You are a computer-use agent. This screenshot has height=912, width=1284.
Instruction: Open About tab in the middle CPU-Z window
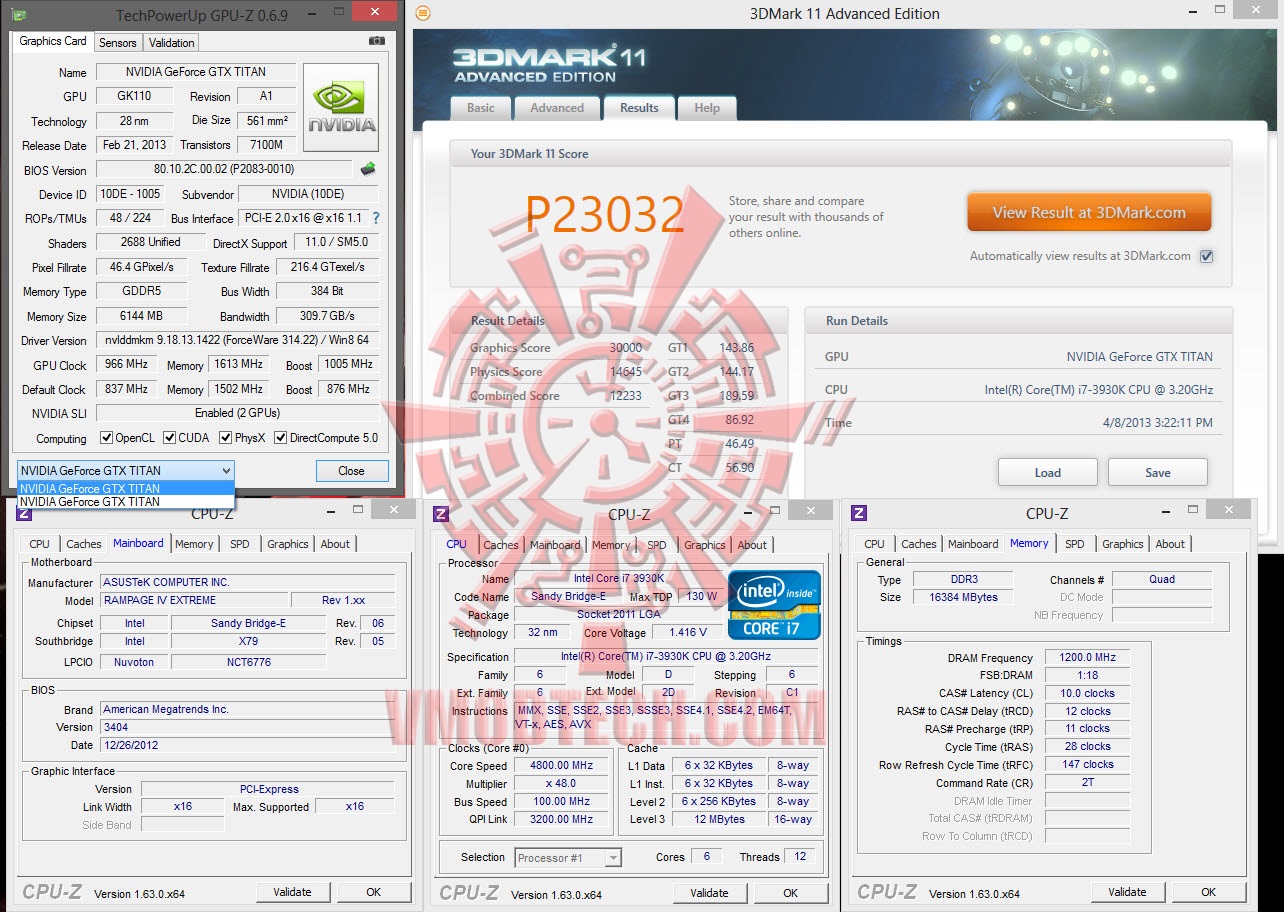click(x=752, y=545)
